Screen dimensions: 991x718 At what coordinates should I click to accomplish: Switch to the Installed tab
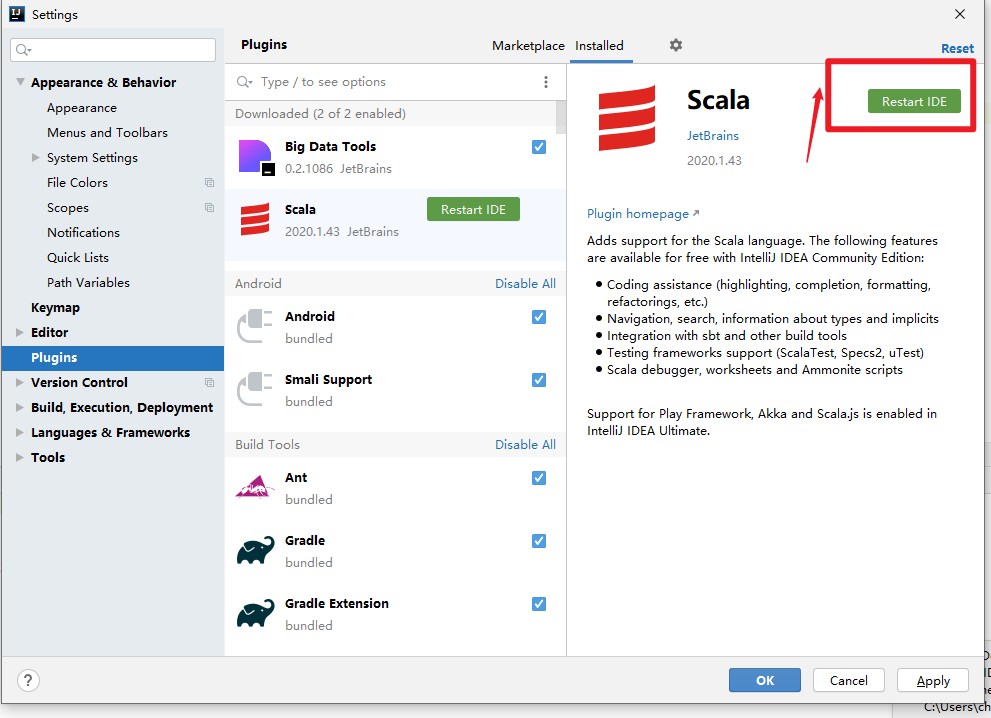pyautogui.click(x=599, y=46)
